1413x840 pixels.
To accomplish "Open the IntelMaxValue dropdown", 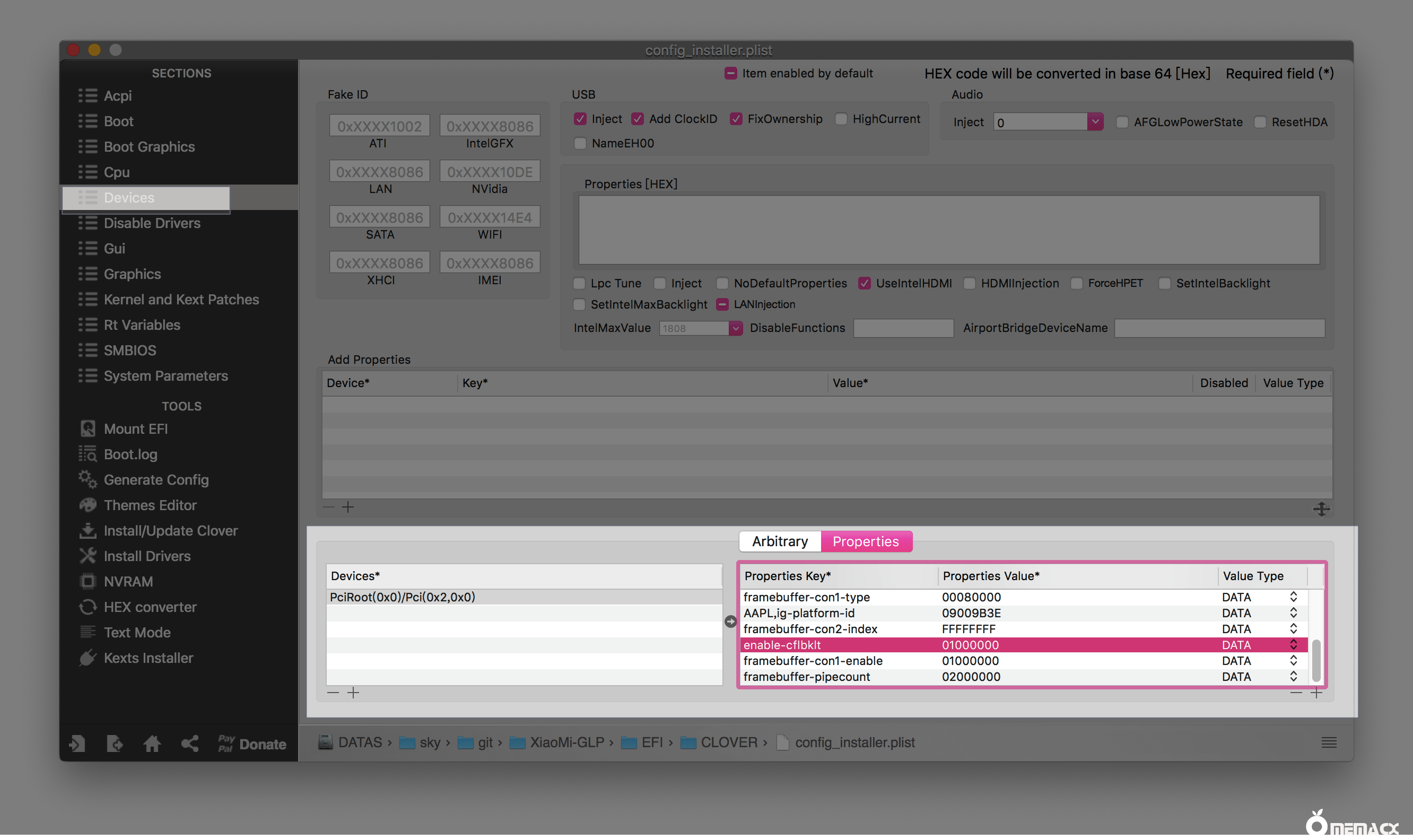I will point(735,328).
